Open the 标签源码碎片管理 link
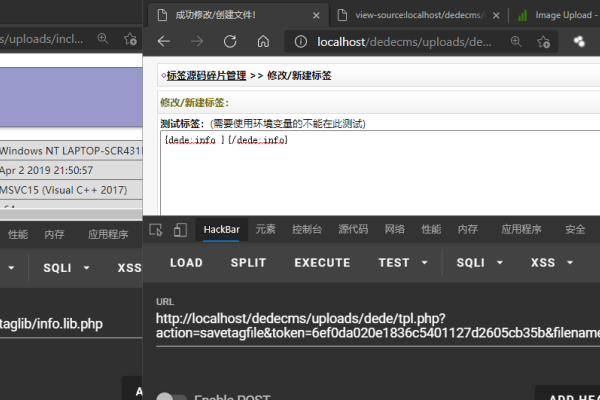 pos(206,76)
